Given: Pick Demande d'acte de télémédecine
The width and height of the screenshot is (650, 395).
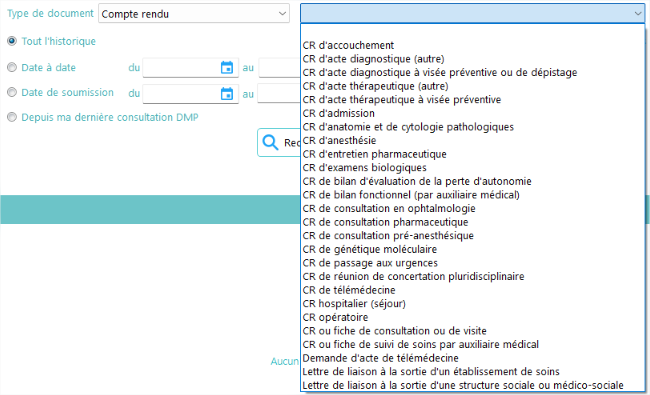Looking at the screenshot, I should 473,358.
